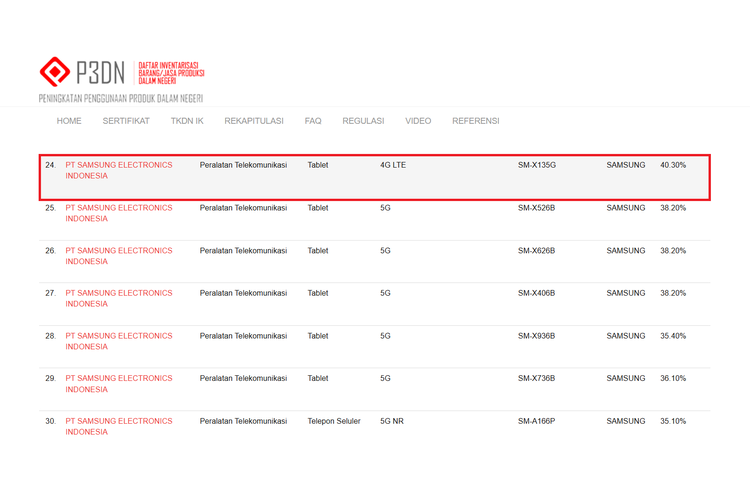The width and height of the screenshot is (750, 500).
Task: Click the Telepon Seluler product type
Action: click(x=334, y=421)
